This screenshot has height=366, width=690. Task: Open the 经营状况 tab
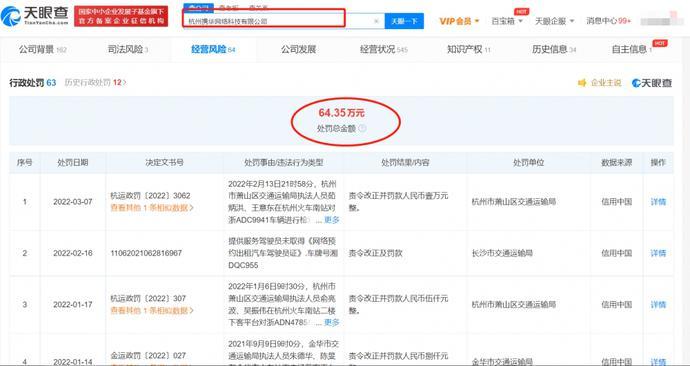[x=384, y=50]
